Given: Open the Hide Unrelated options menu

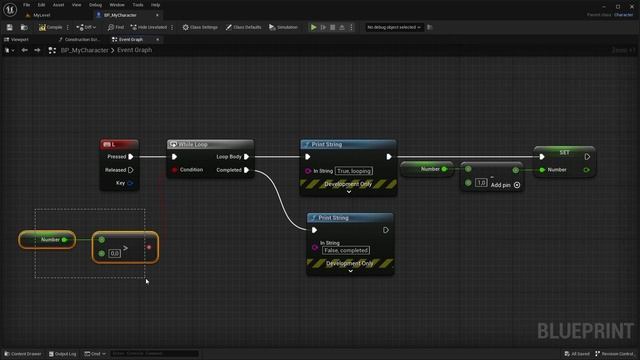Looking at the screenshot, I should 172,27.
